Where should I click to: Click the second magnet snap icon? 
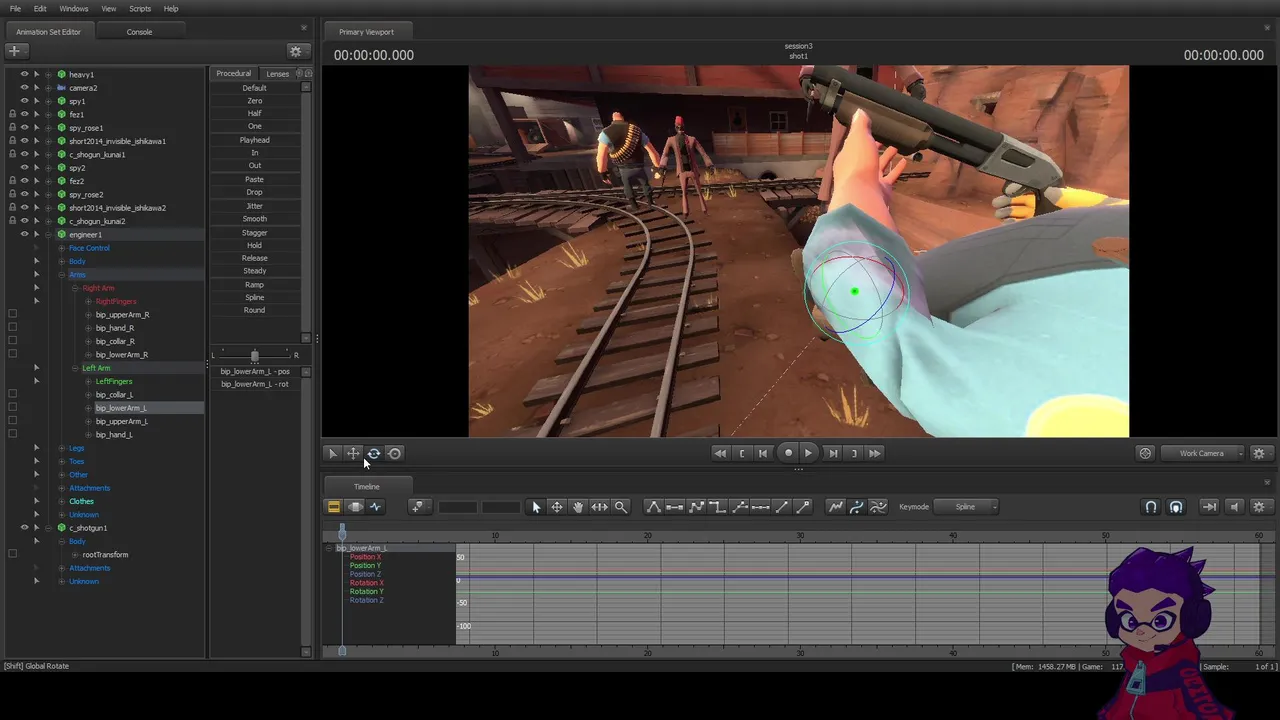1176,507
